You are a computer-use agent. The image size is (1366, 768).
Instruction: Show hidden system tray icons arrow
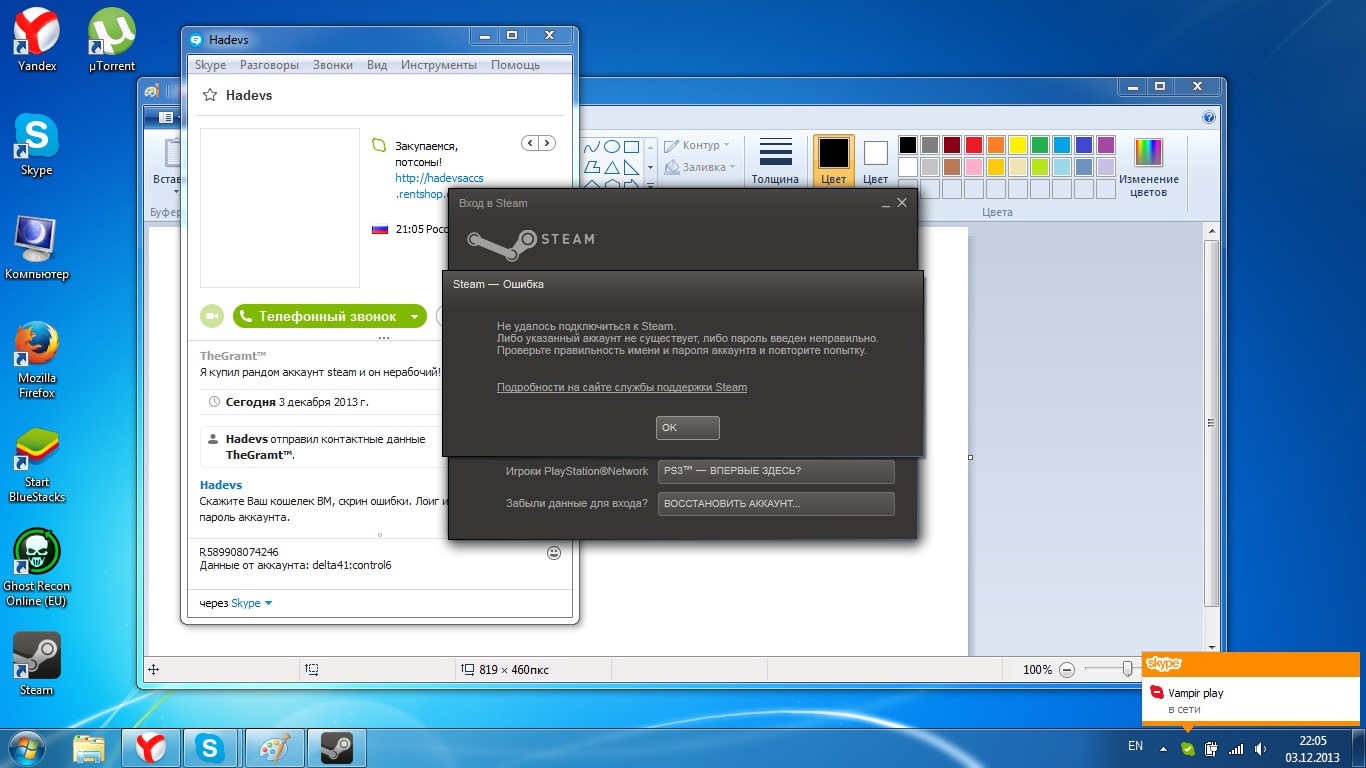(1163, 748)
